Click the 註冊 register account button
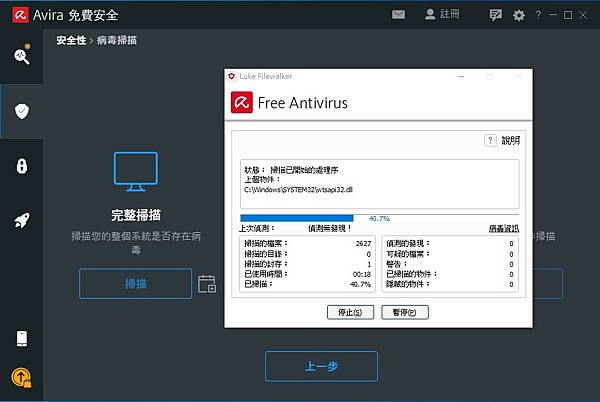The image size is (600, 402). 442,15
